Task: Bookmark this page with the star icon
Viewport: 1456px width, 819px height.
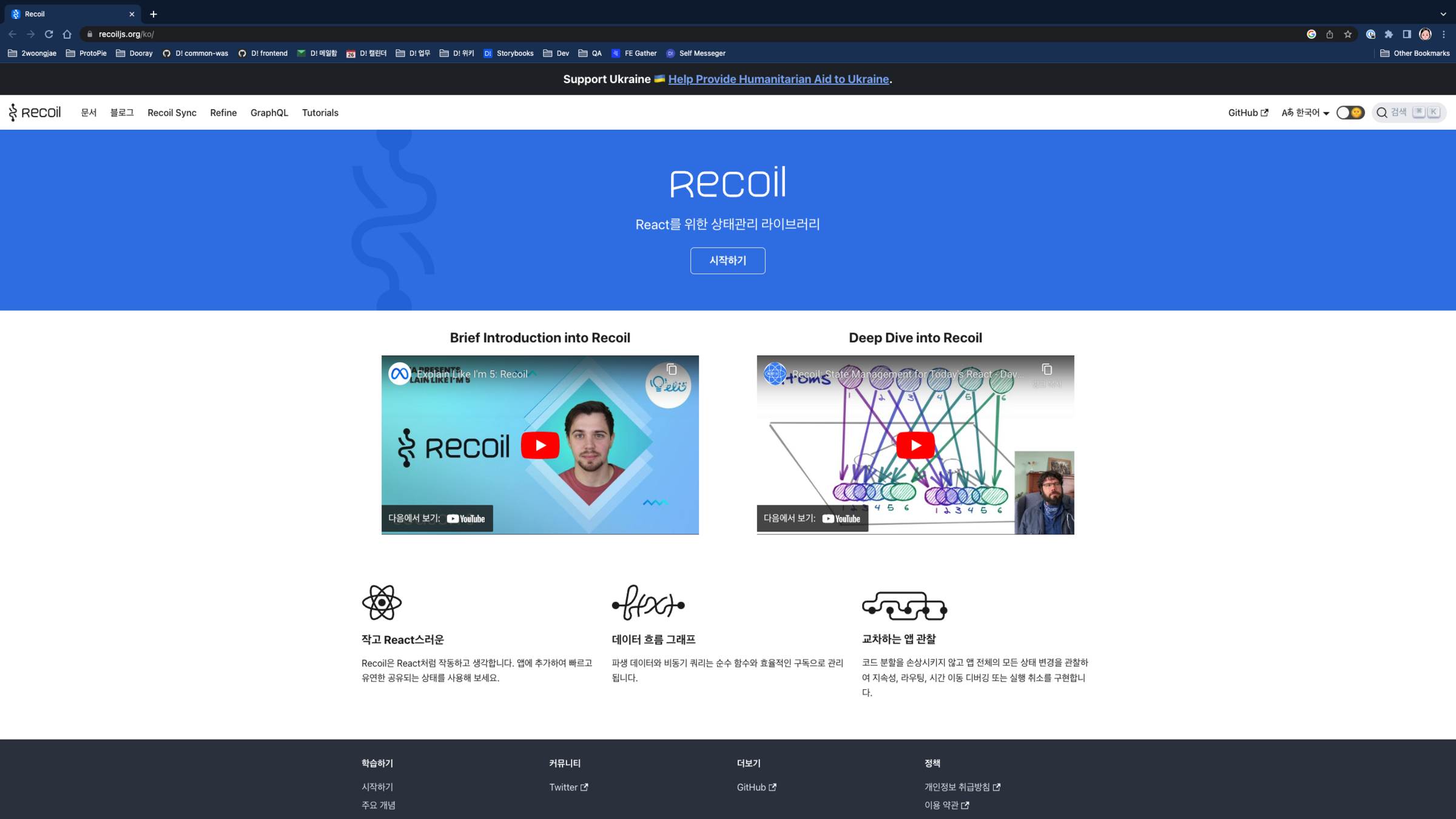Action: click(1347, 34)
